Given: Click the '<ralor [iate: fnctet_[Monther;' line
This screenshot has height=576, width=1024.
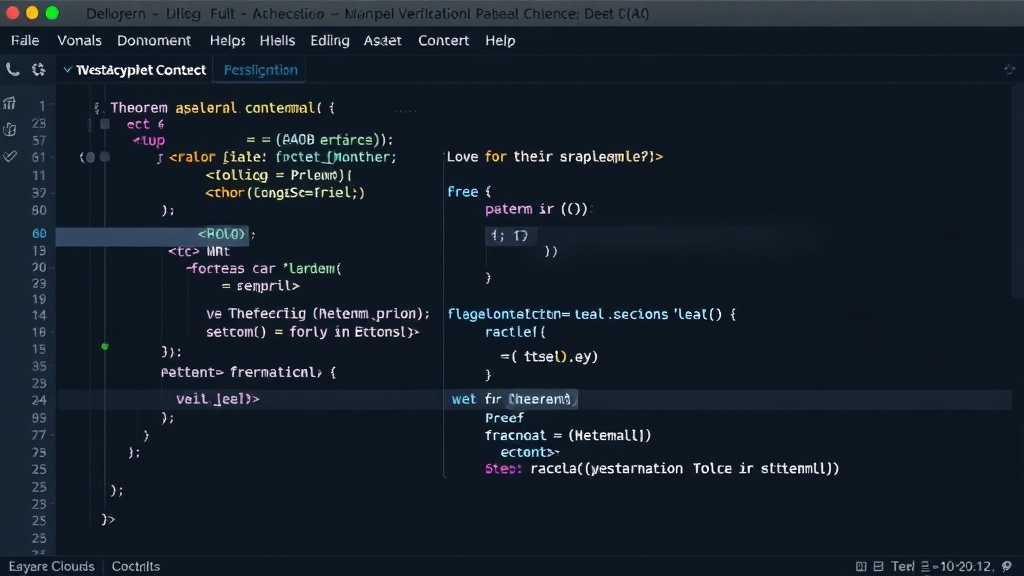Looking at the screenshot, I should tap(282, 157).
